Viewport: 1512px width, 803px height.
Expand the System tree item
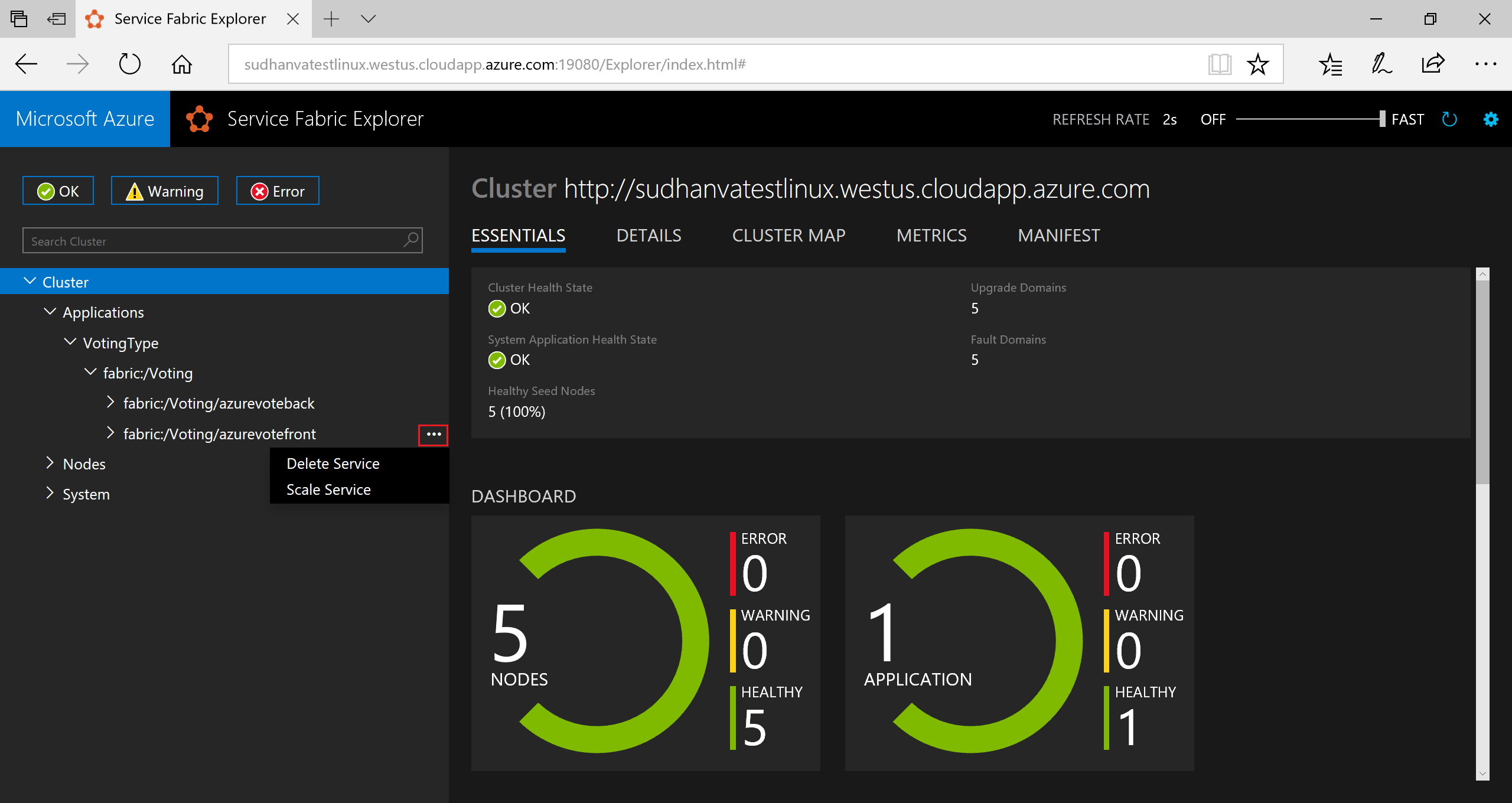click(x=49, y=494)
